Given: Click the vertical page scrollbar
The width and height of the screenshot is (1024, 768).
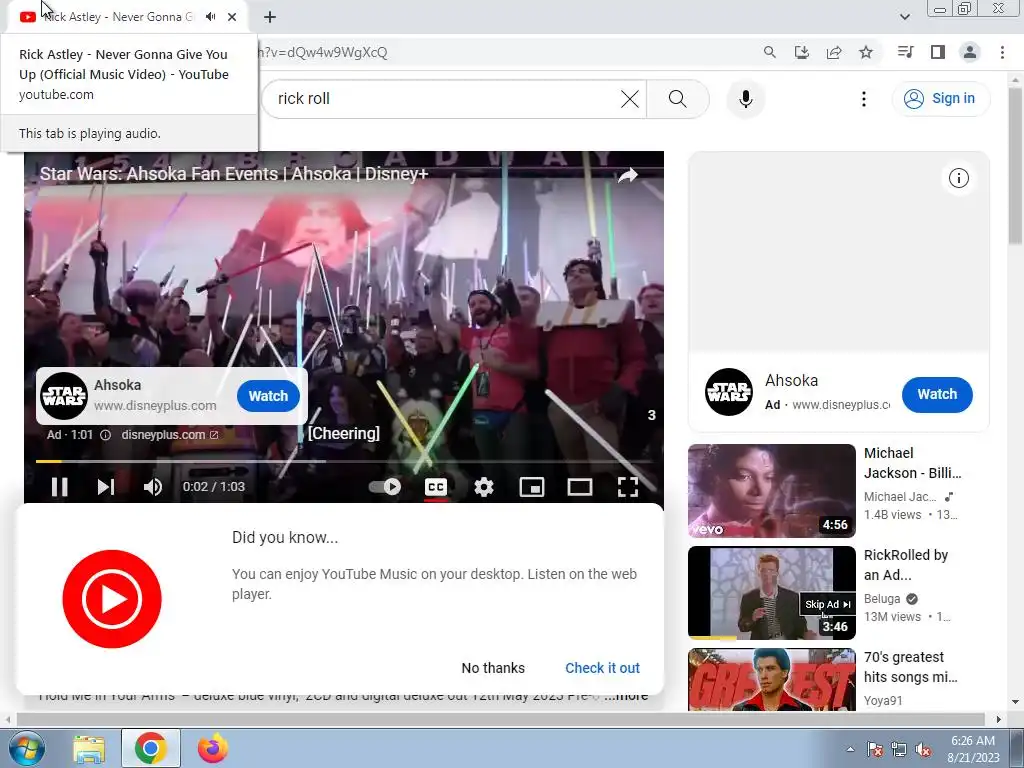Looking at the screenshot, I should (1016, 167).
